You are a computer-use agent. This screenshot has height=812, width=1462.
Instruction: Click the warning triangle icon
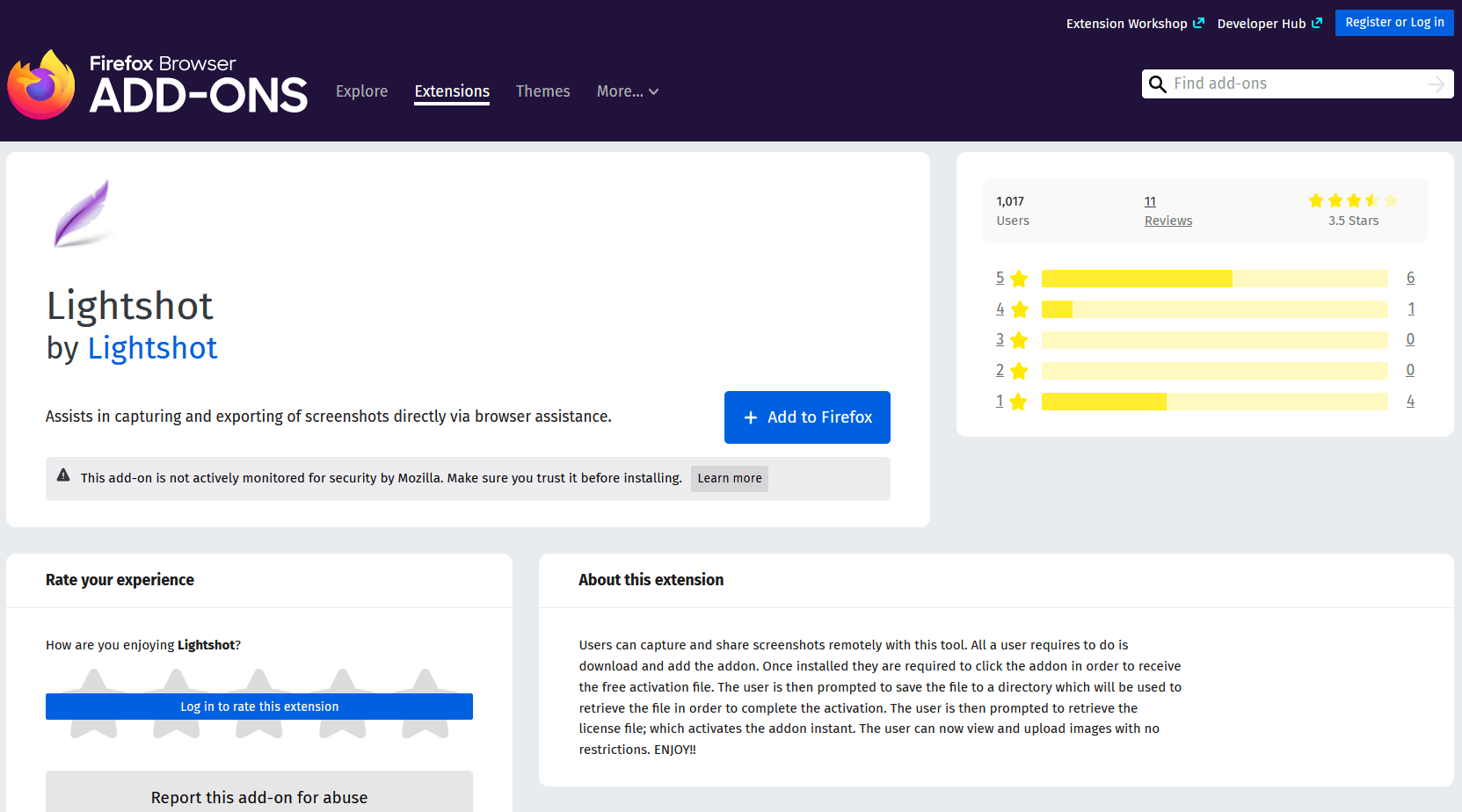(x=63, y=475)
